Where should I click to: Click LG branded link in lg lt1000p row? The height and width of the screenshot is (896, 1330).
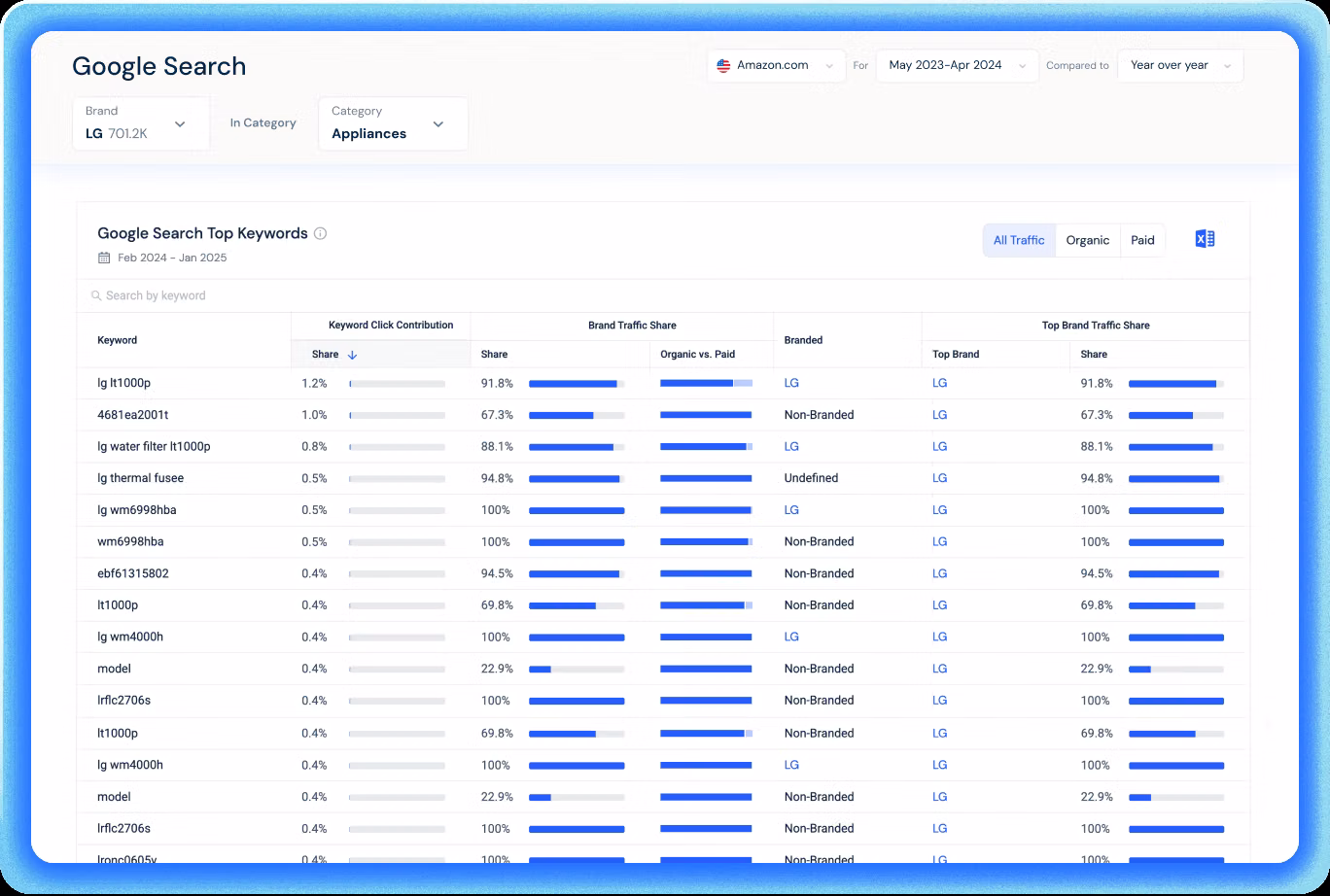[791, 383]
